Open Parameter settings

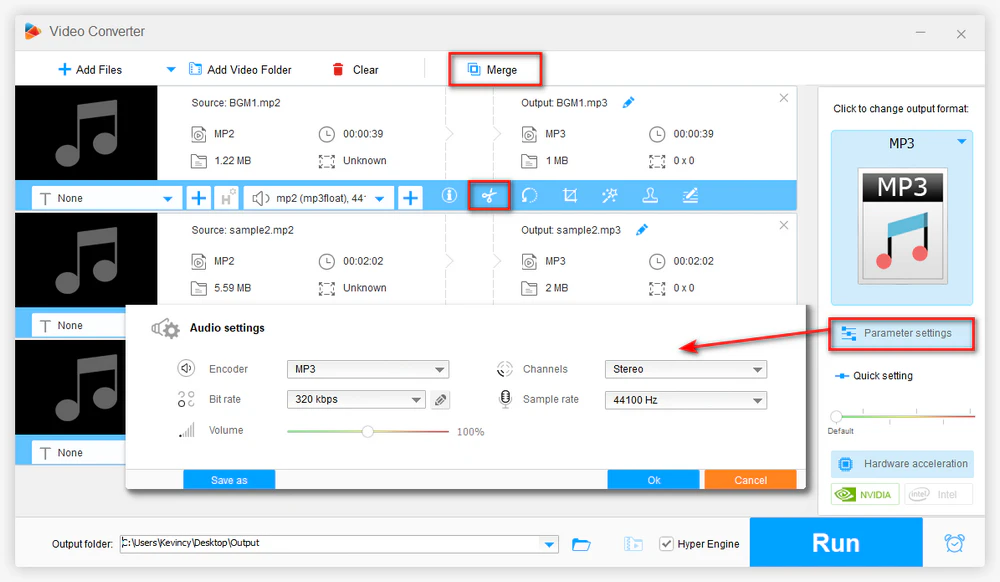[x=902, y=333]
